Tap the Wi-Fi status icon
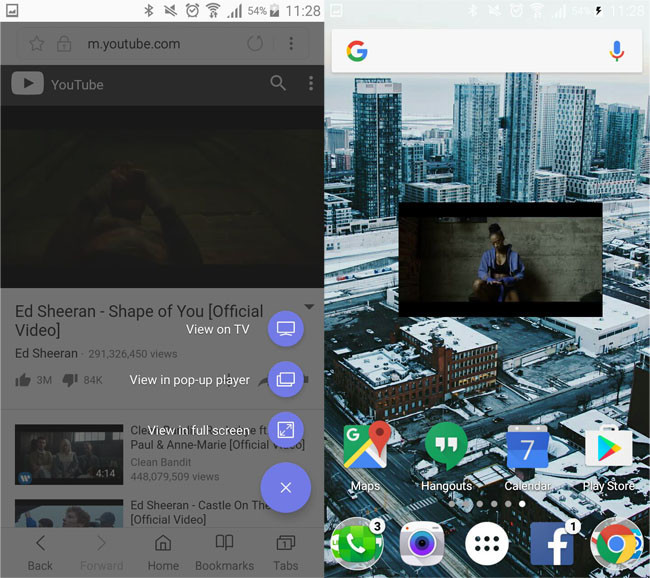Viewport: 650px width, 578px height. pyautogui.click(x=213, y=10)
